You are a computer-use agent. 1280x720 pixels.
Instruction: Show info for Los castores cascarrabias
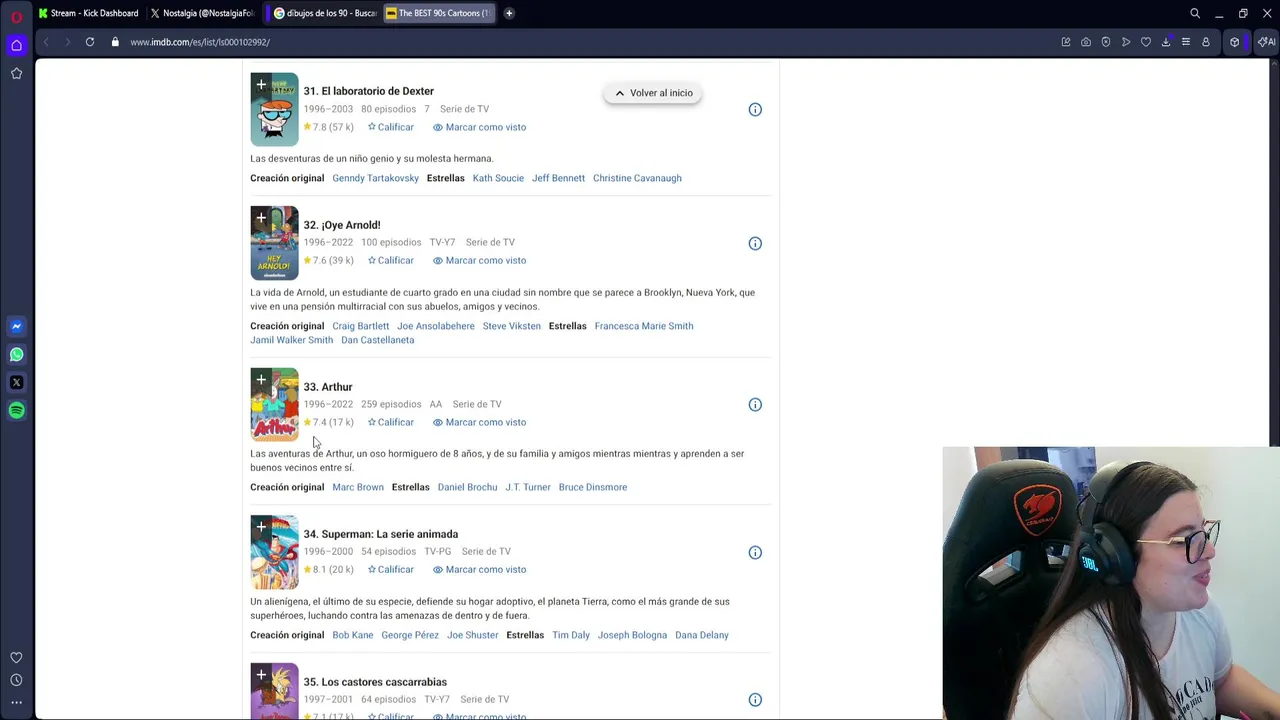[x=755, y=700]
